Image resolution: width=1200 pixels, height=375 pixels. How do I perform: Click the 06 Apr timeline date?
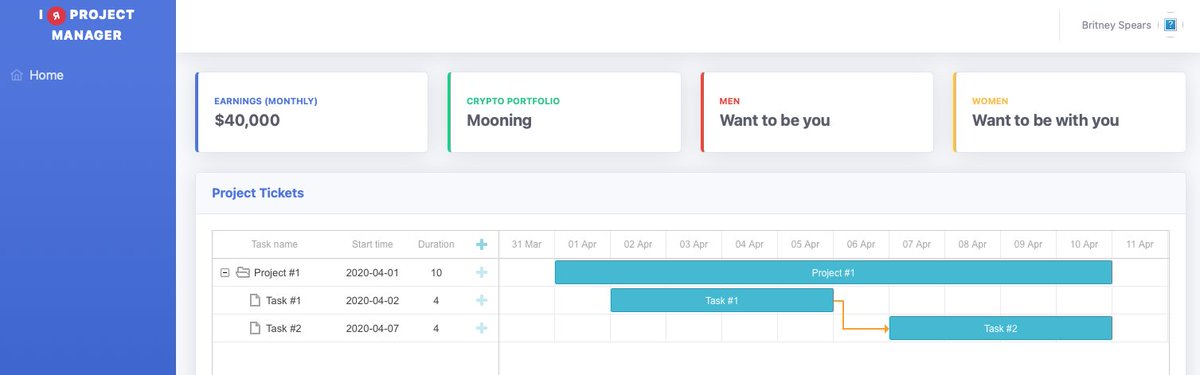coord(861,244)
